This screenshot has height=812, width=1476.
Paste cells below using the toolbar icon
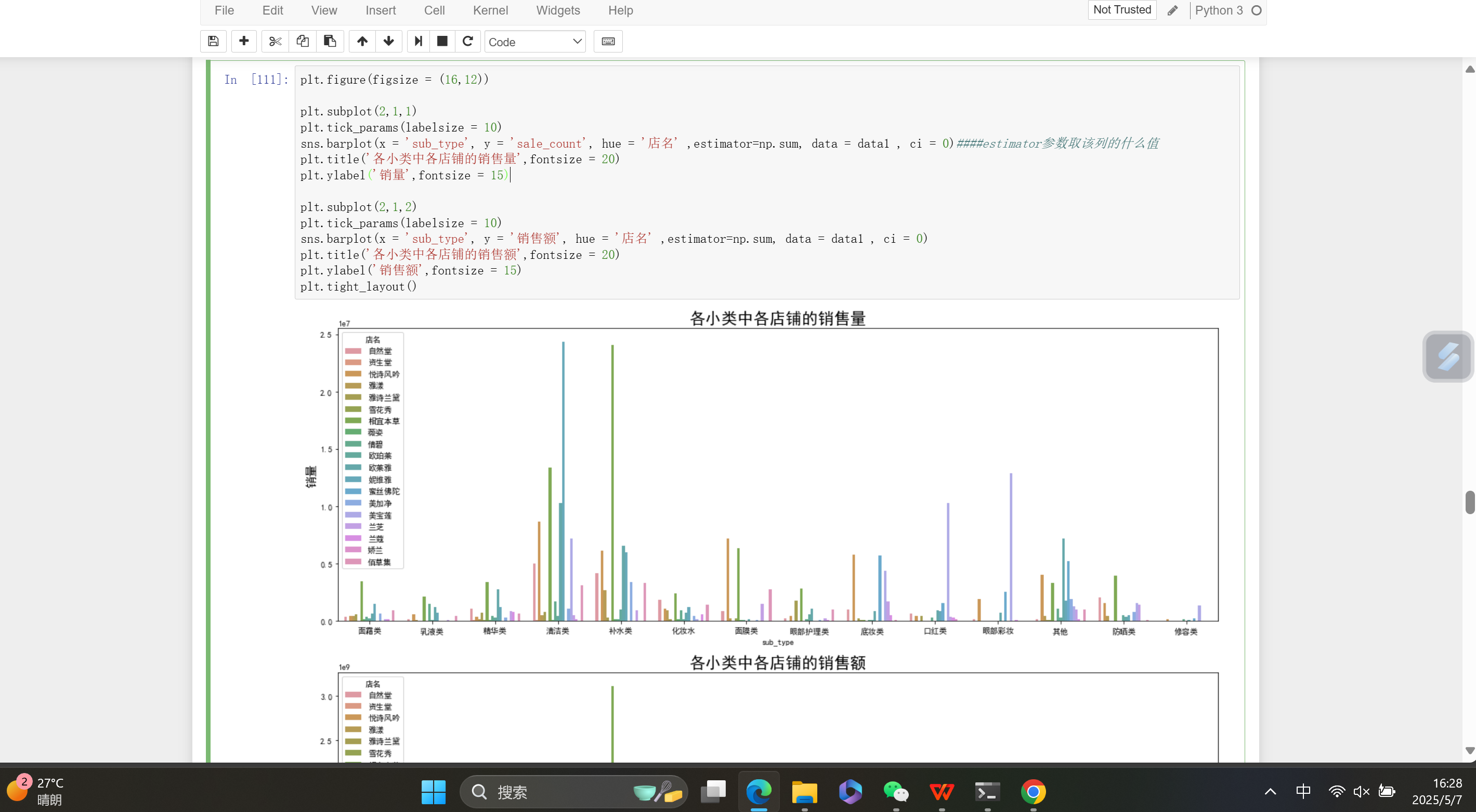(330, 41)
